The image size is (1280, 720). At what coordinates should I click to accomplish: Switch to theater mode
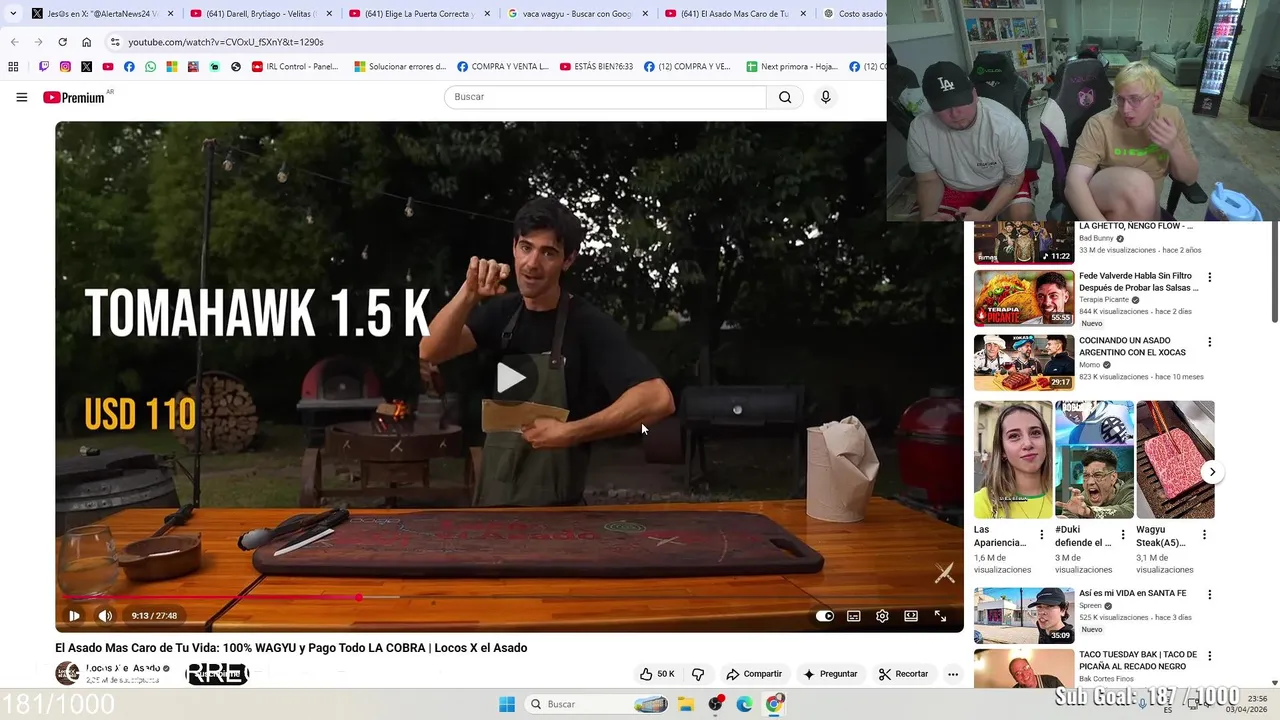point(911,616)
